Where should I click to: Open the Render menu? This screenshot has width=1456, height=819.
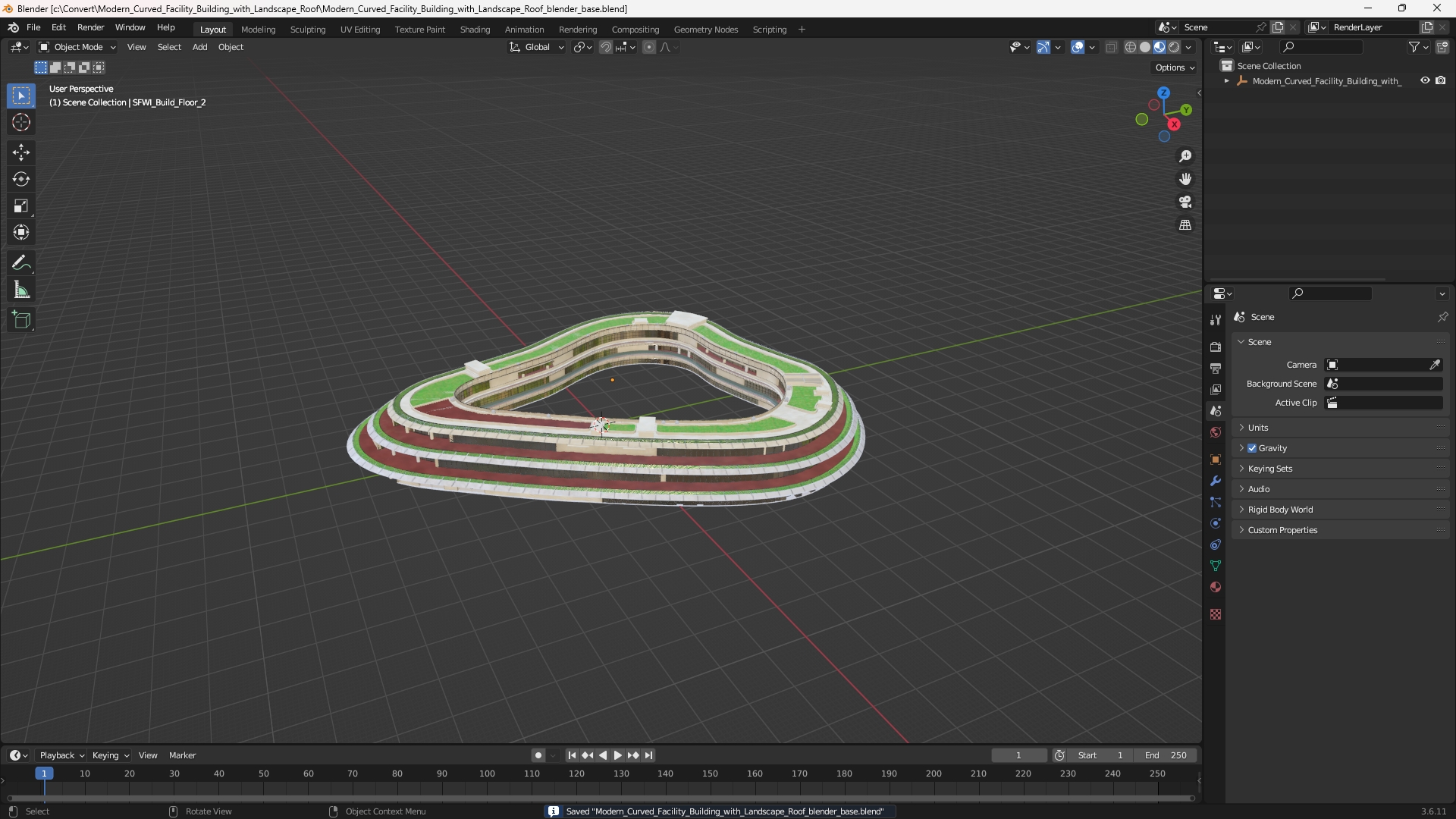coord(90,27)
